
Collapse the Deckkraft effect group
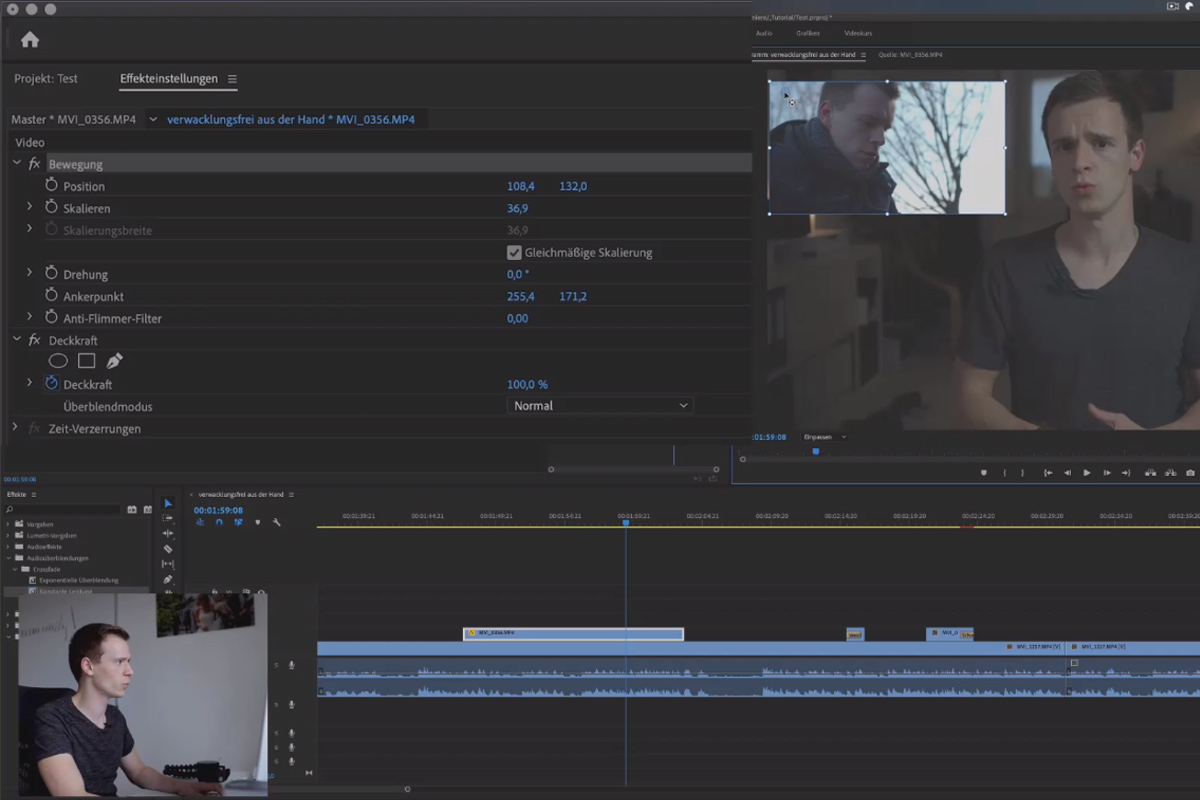[x=16, y=339]
